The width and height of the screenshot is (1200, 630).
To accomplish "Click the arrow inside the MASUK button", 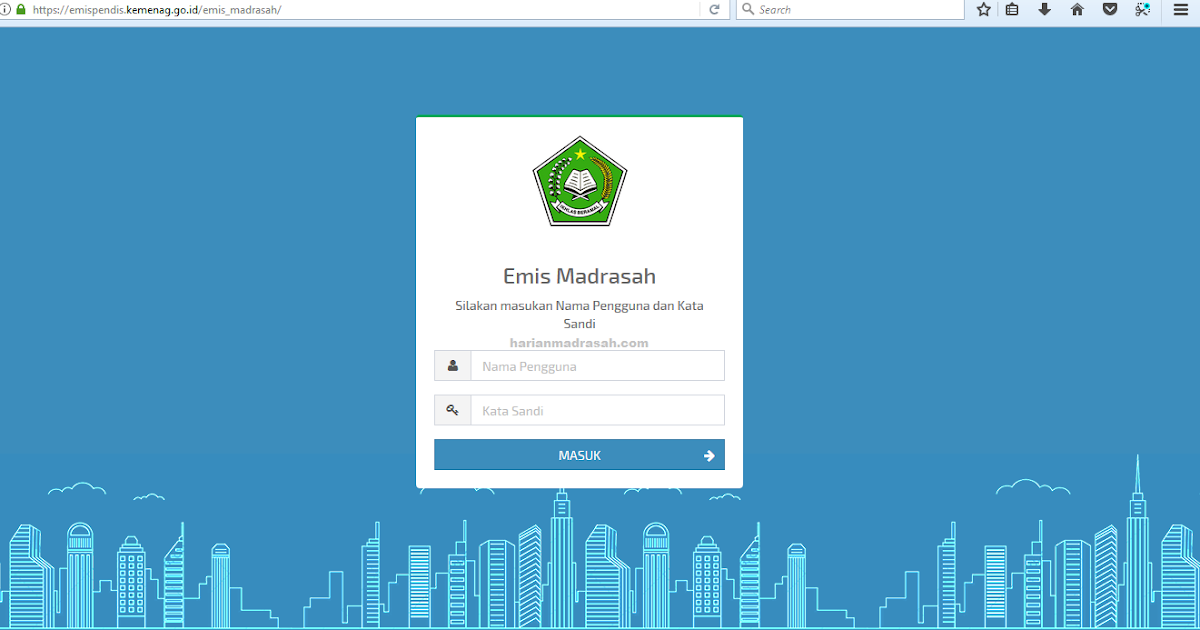I will point(709,454).
